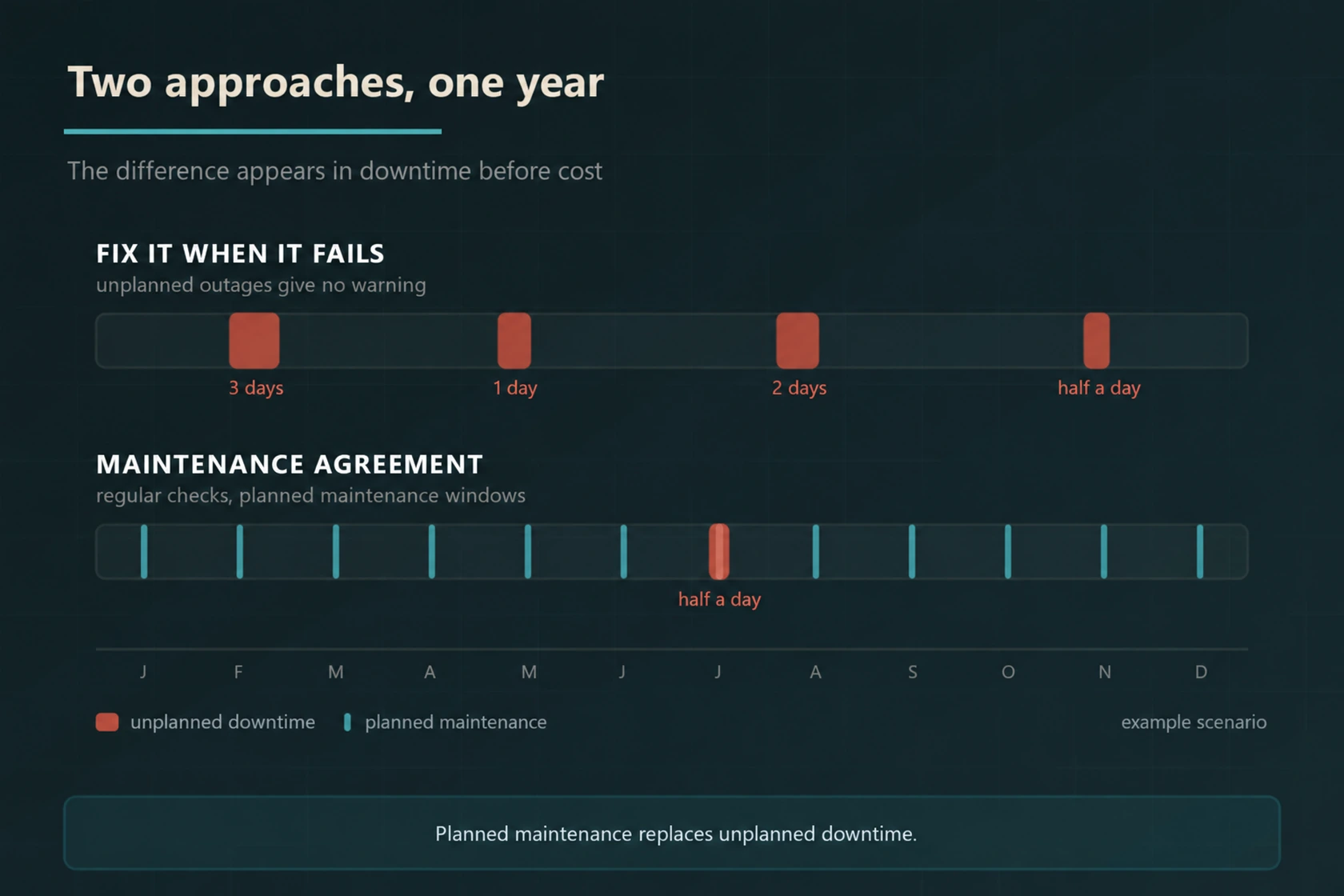This screenshot has width=1344, height=896.
Task: Click 'Planned maintenance replaces unplanned downtime.' callout
Action: [672, 833]
